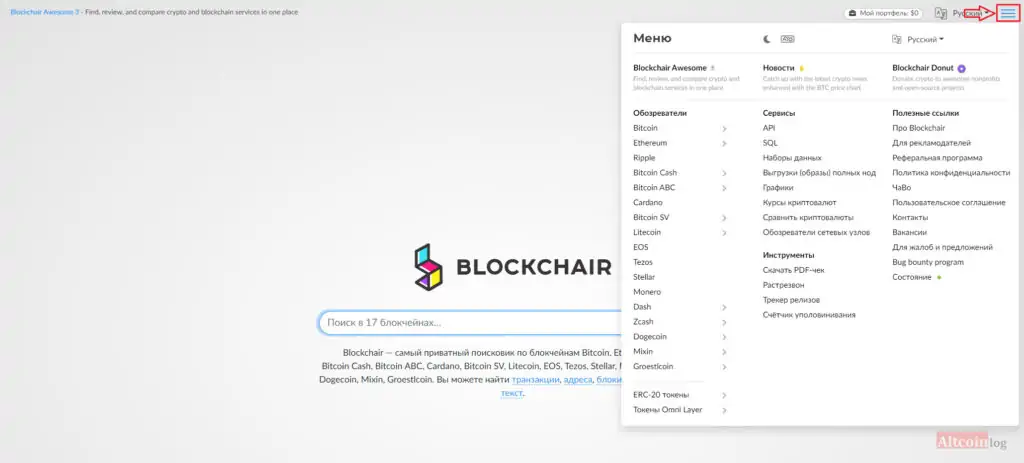The width and height of the screenshot is (1024, 463).
Task: Expand the Bitcoin explorer chevron
Action: (x=724, y=129)
